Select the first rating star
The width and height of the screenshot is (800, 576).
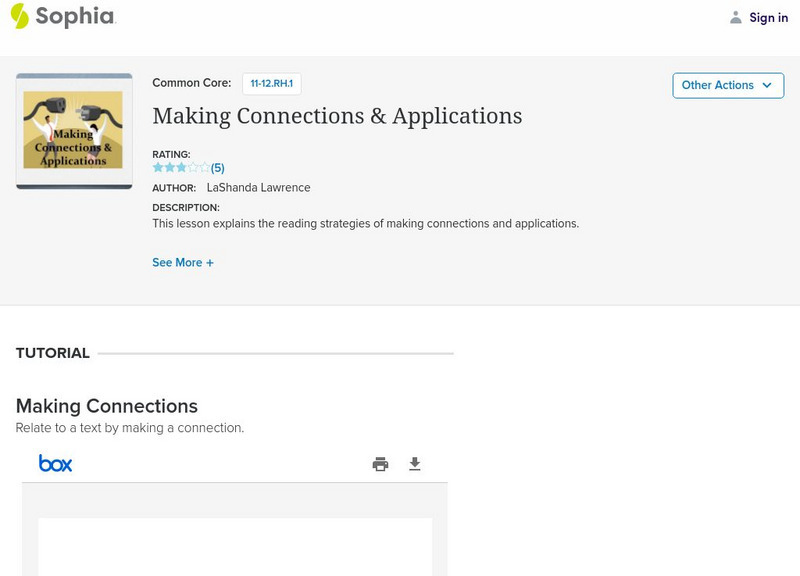point(156,166)
